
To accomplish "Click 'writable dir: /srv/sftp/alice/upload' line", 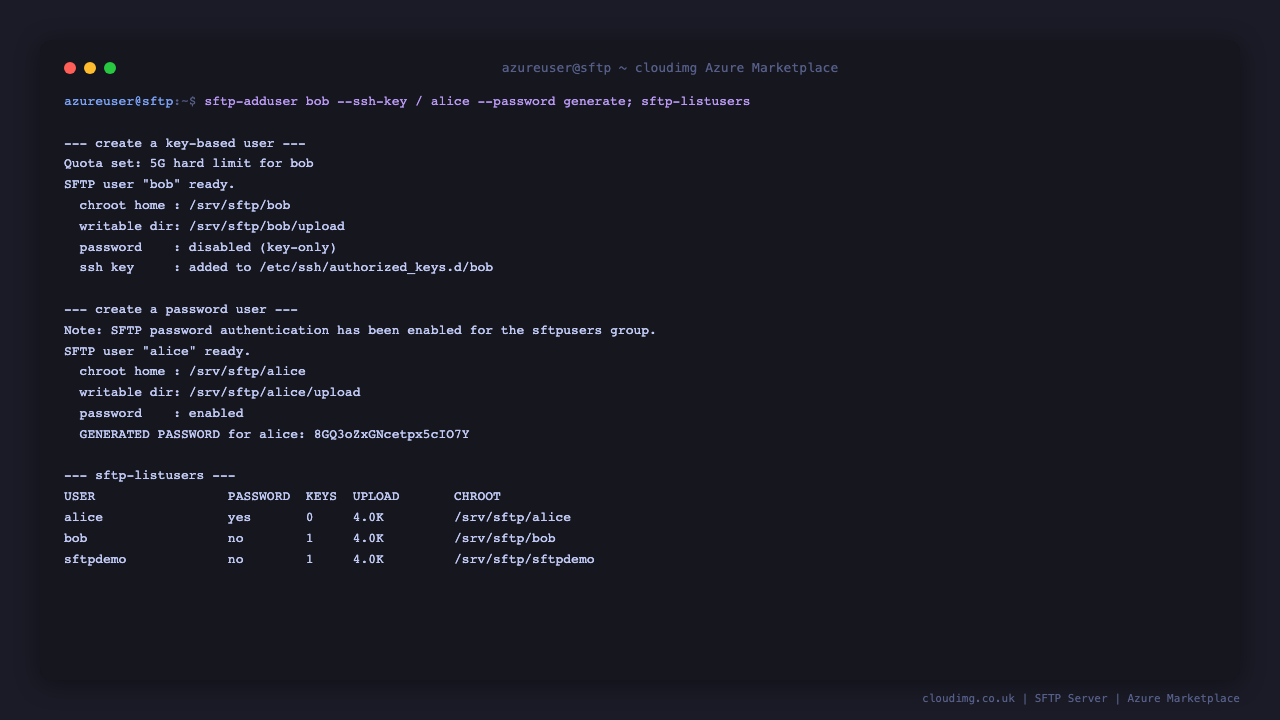I will click(220, 392).
